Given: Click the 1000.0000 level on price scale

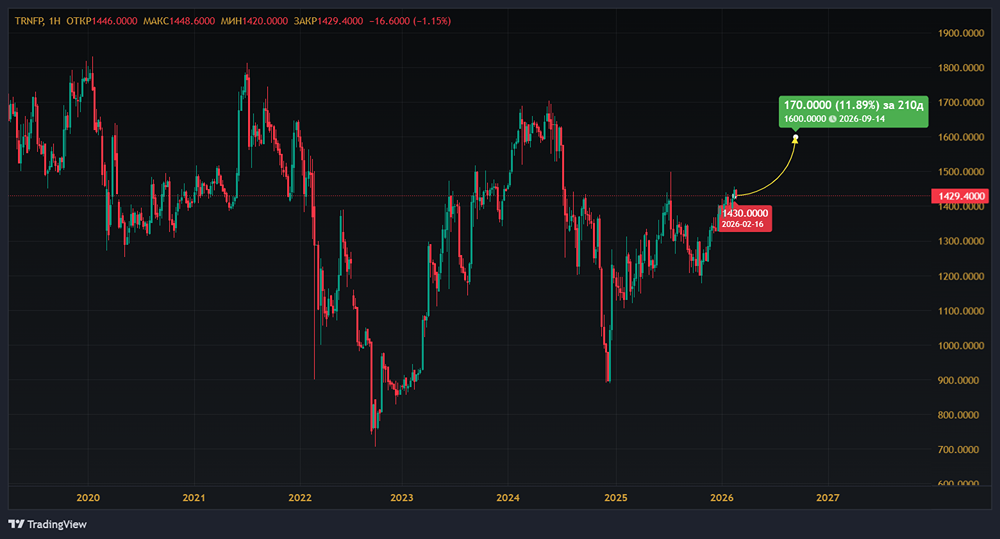Looking at the screenshot, I should [x=958, y=346].
